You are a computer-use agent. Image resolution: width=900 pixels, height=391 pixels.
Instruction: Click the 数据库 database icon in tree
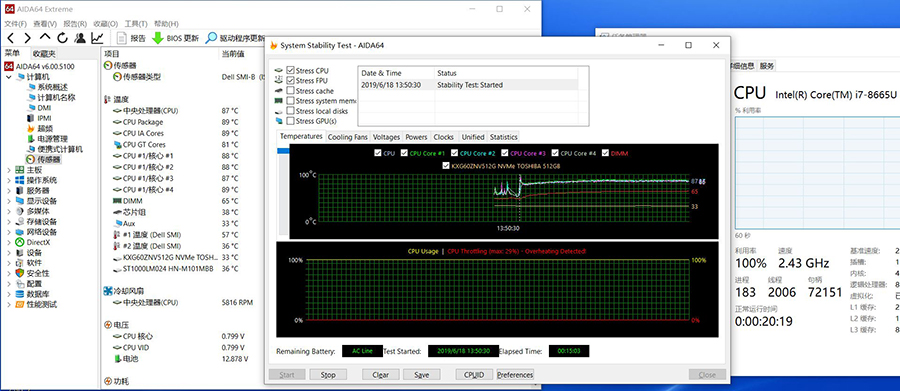(x=20, y=294)
